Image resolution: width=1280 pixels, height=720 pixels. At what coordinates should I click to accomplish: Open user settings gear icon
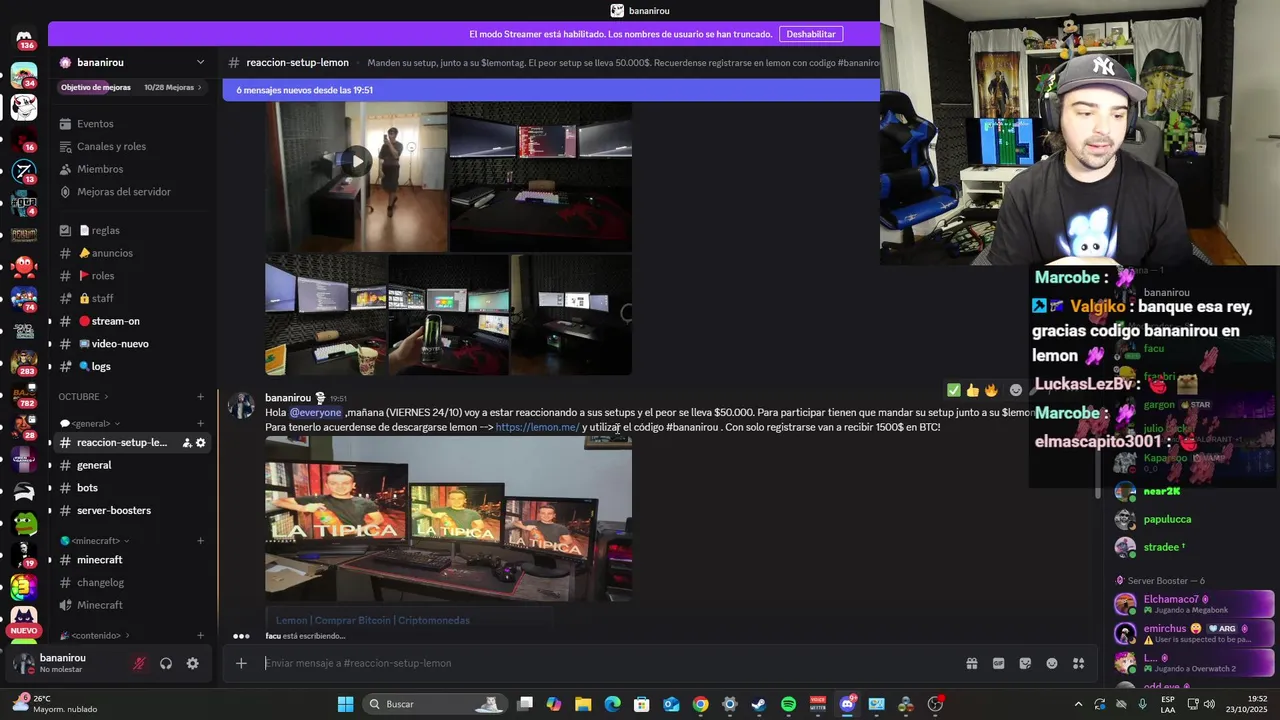[192, 663]
